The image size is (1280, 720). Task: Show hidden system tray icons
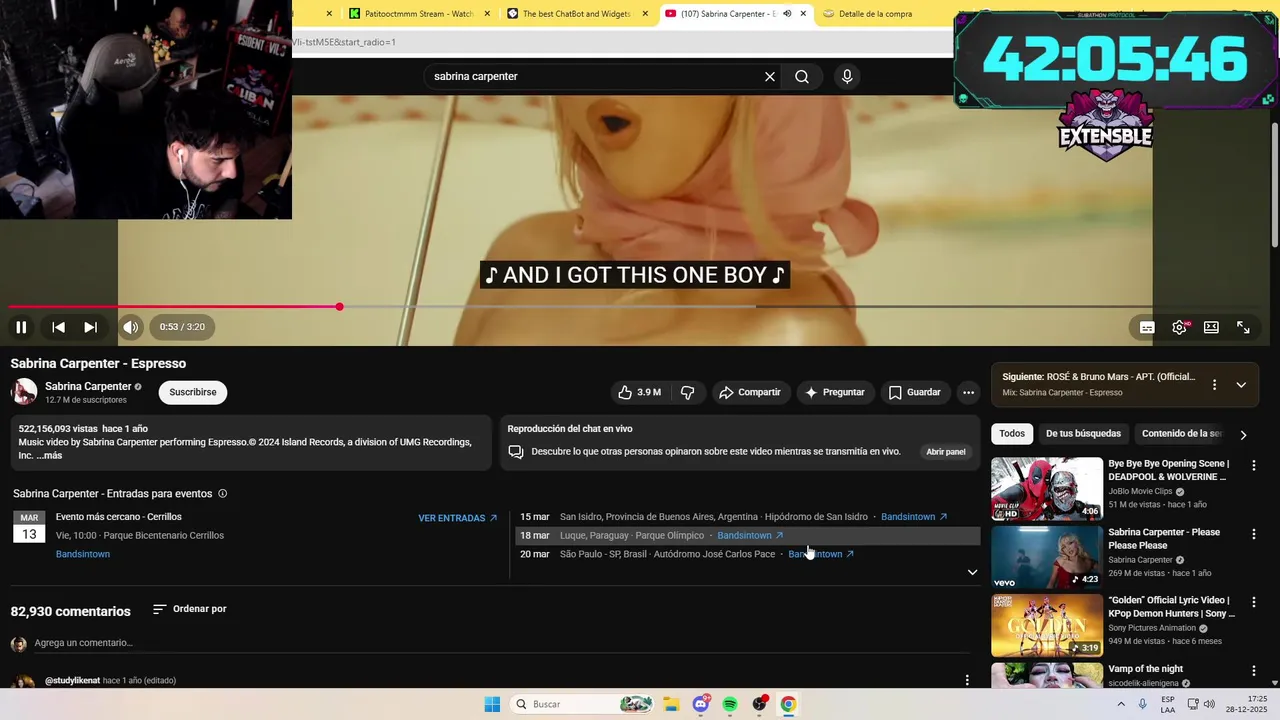pyautogui.click(x=1121, y=704)
